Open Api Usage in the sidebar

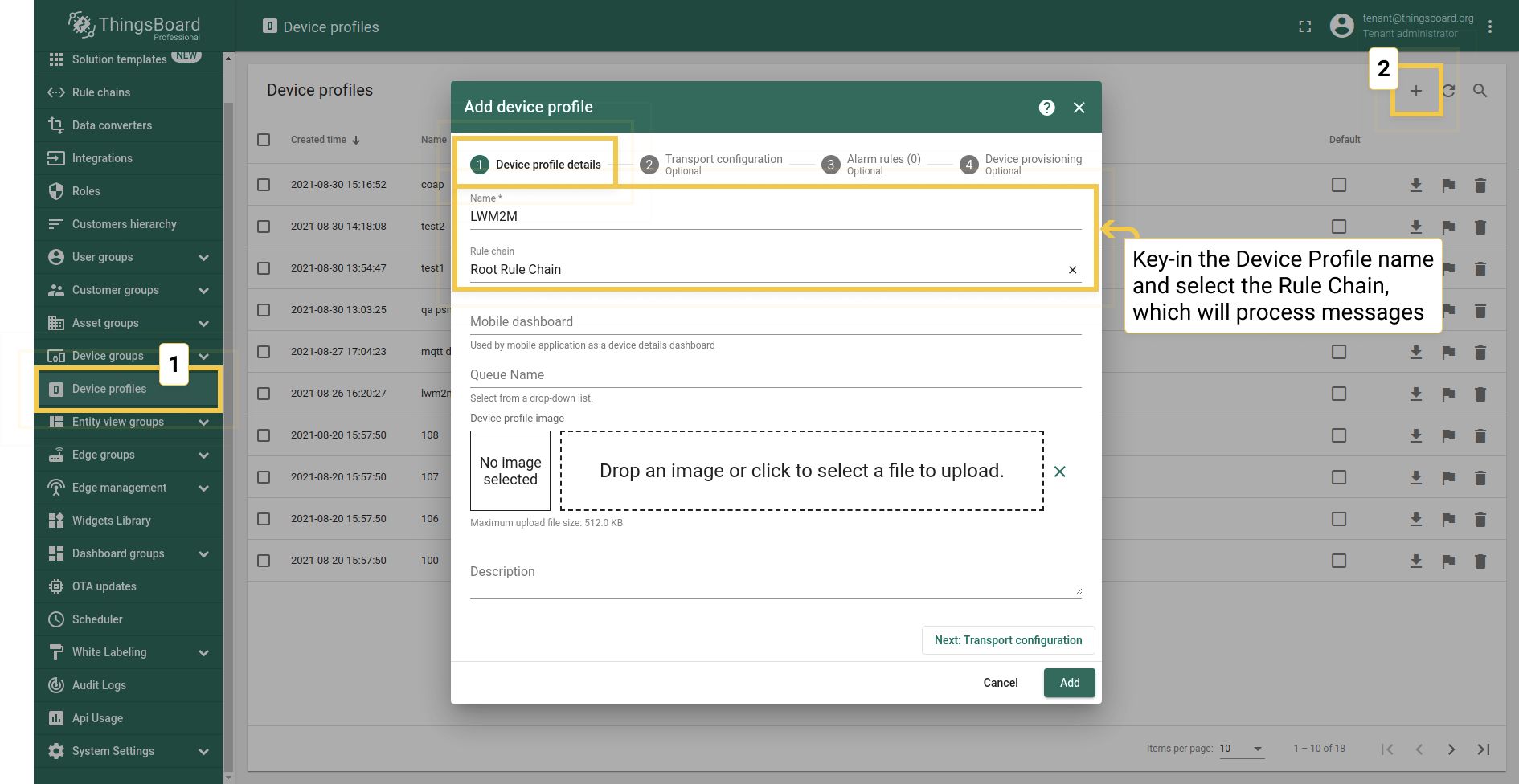(129, 718)
